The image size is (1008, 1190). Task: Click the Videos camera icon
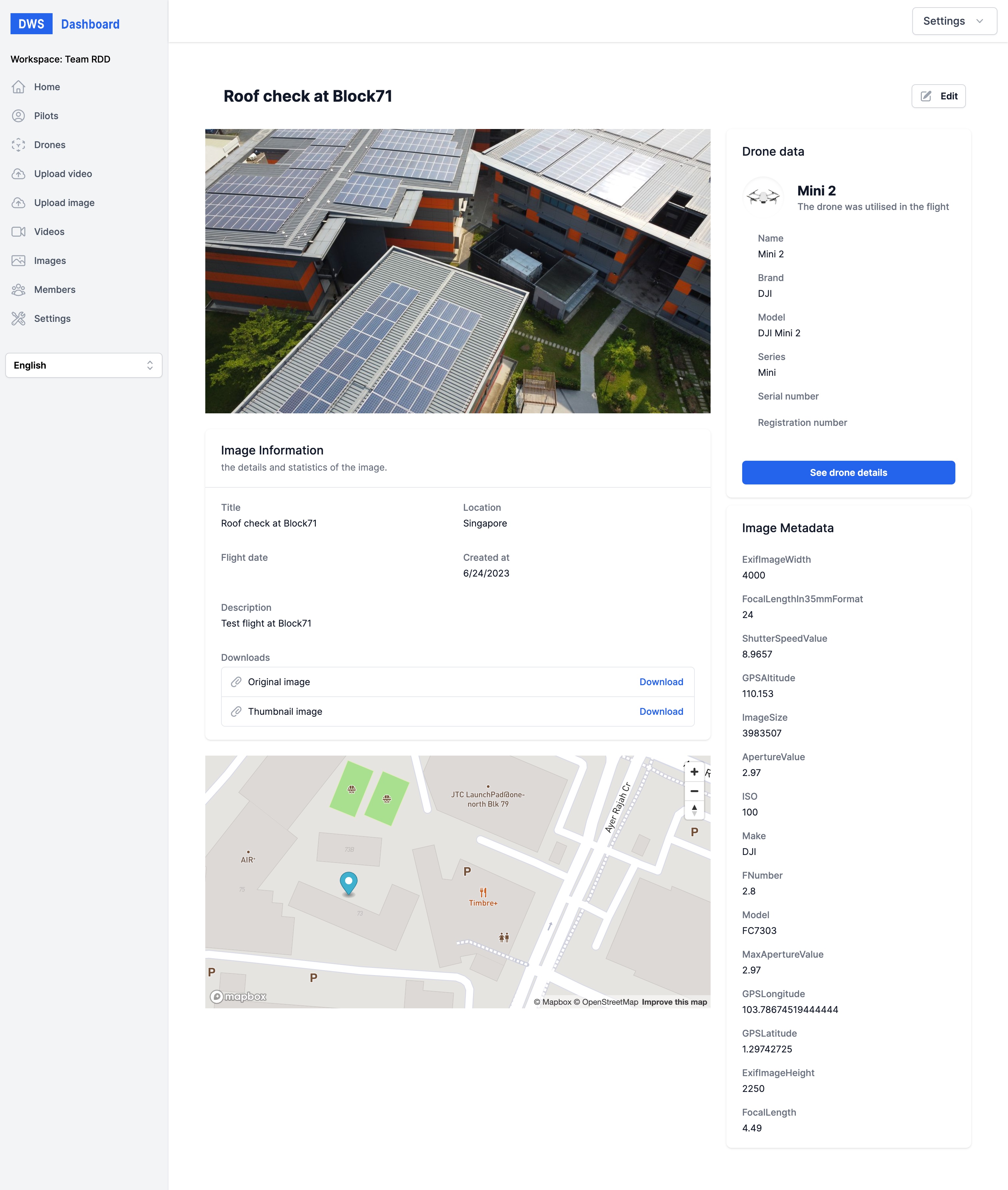[x=18, y=231]
